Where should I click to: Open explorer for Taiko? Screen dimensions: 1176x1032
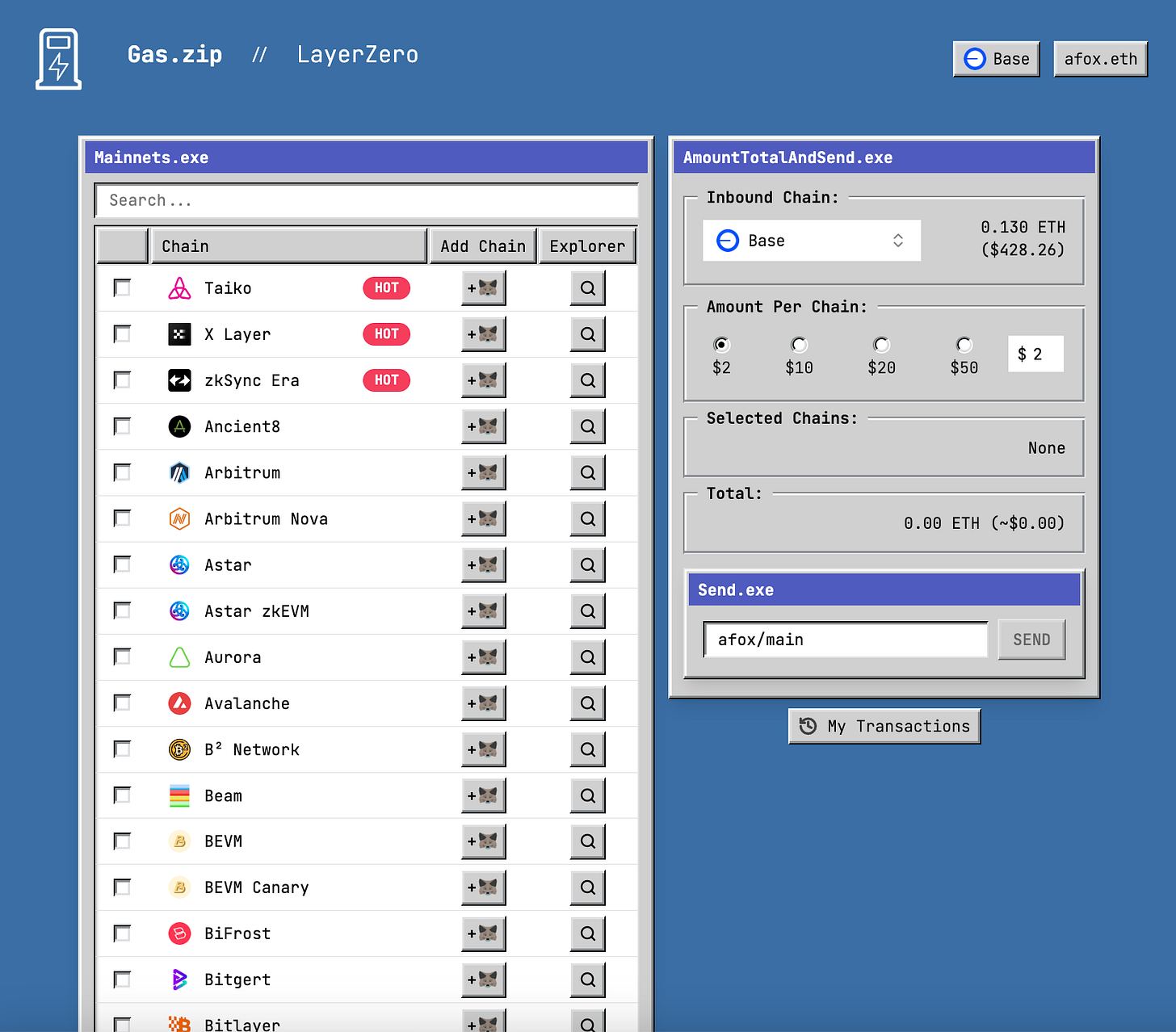(x=587, y=288)
